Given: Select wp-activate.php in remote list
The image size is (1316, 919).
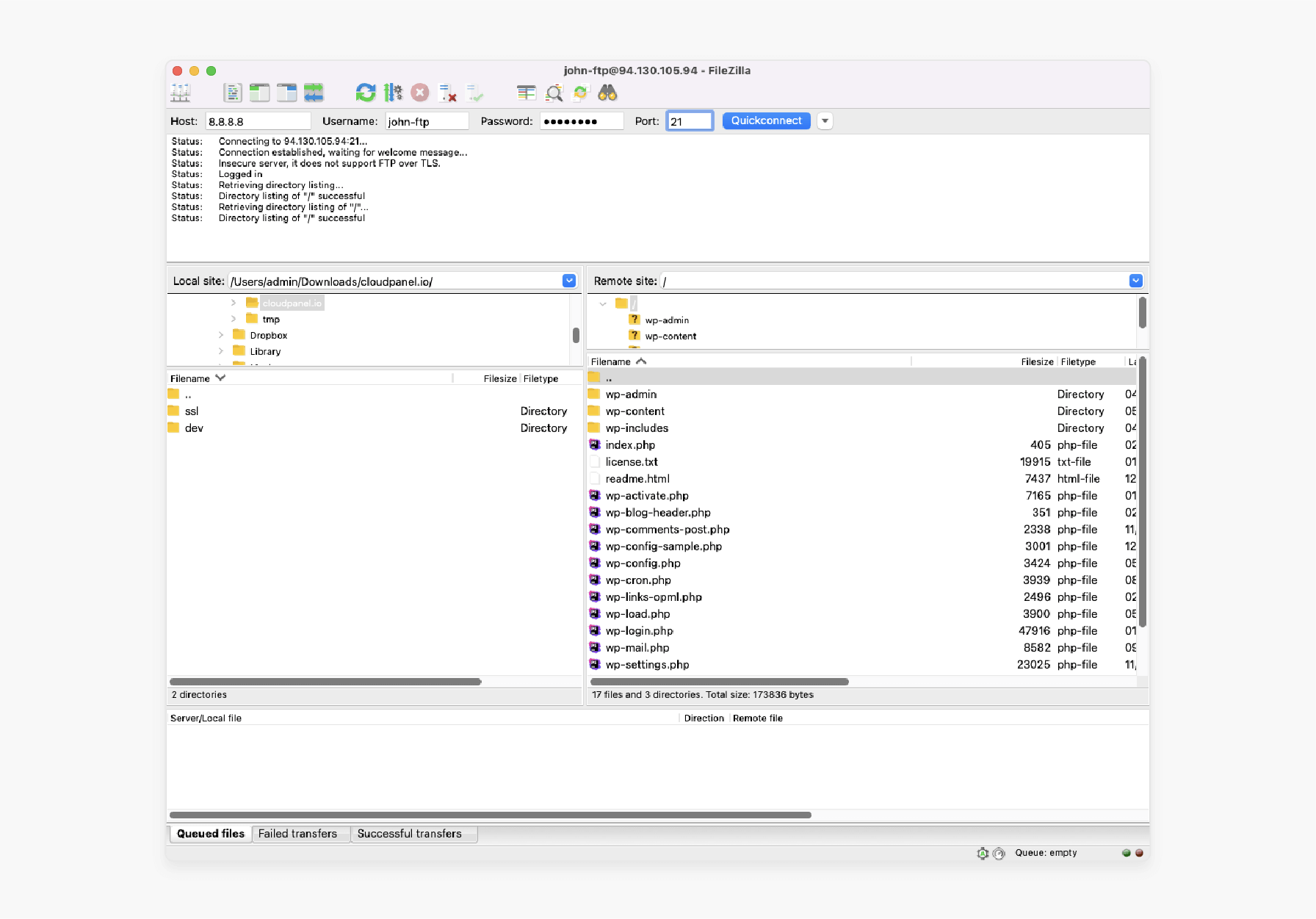Looking at the screenshot, I should pos(862,496).
